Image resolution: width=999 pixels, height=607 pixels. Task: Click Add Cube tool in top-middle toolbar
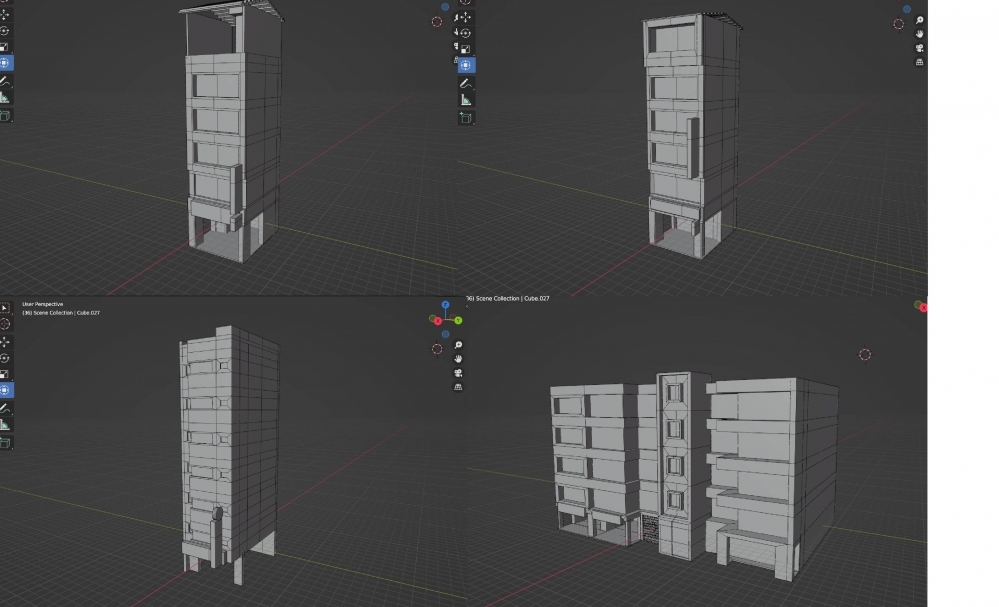point(466,118)
